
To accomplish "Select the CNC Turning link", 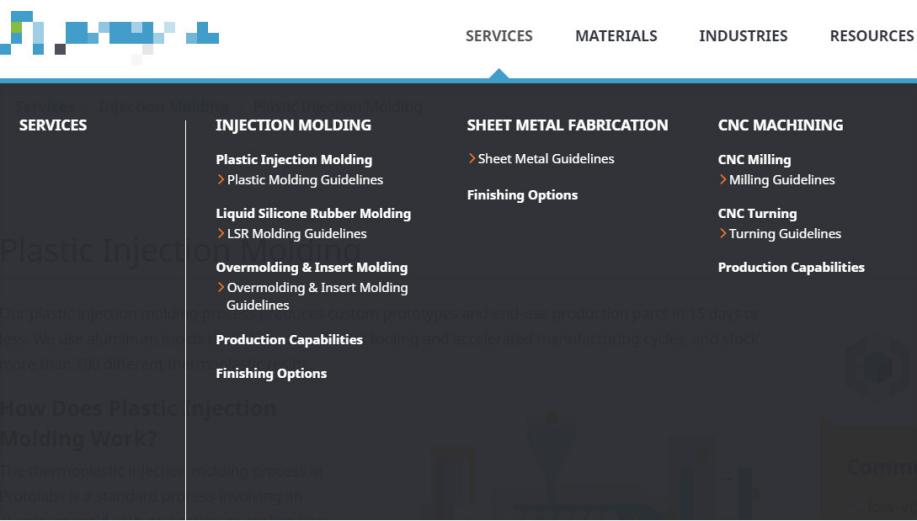I will (757, 214).
